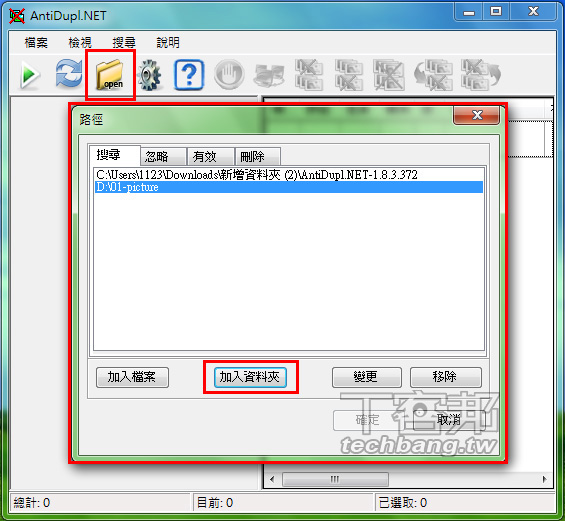This screenshot has width=565, height=521.
Task: Switch to the 刪除 tab
Action: [x=258, y=157]
